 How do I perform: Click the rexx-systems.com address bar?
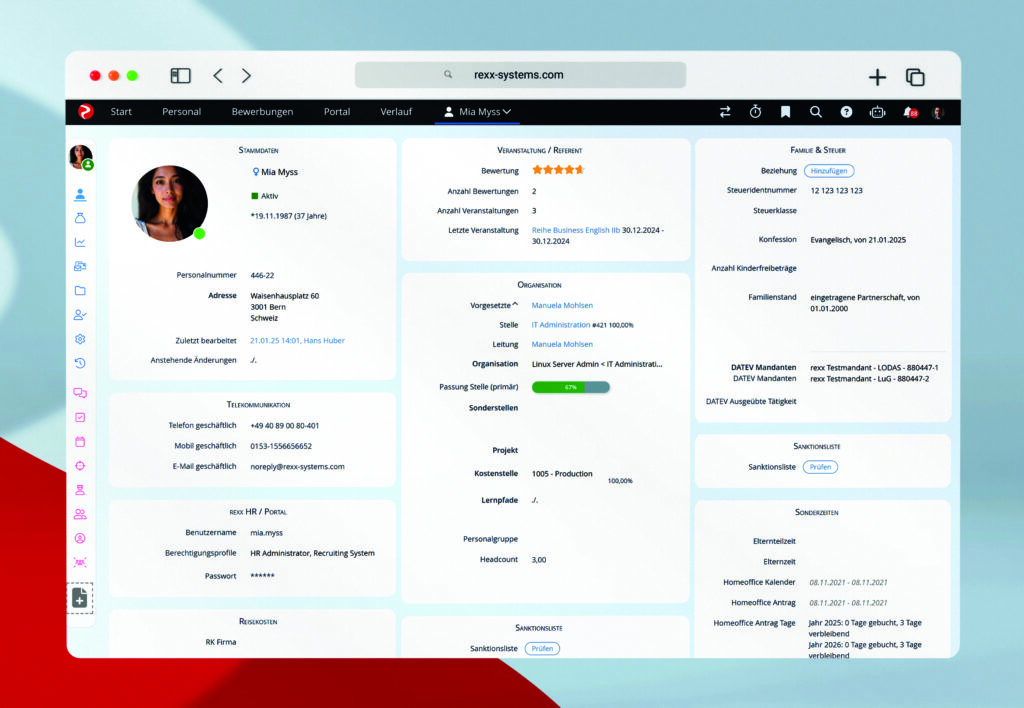coord(520,75)
